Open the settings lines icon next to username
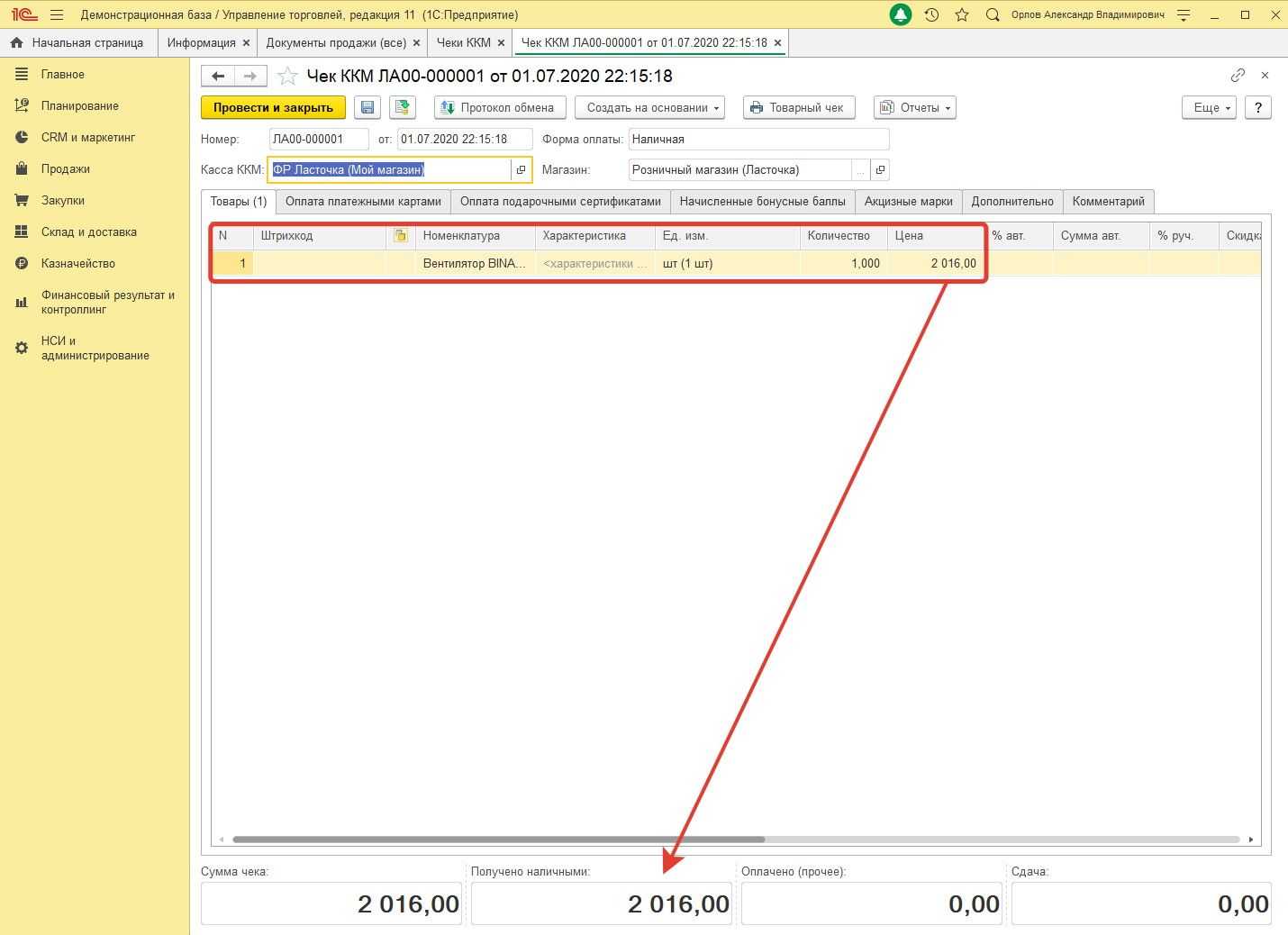The height and width of the screenshot is (935, 1288). point(1184,14)
